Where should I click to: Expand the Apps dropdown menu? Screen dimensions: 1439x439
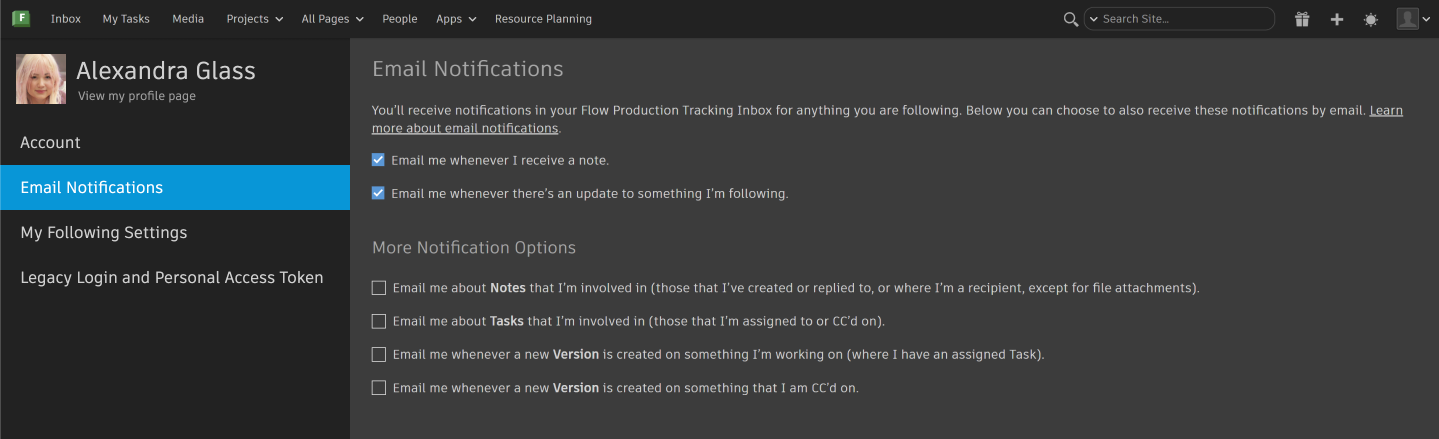456,19
